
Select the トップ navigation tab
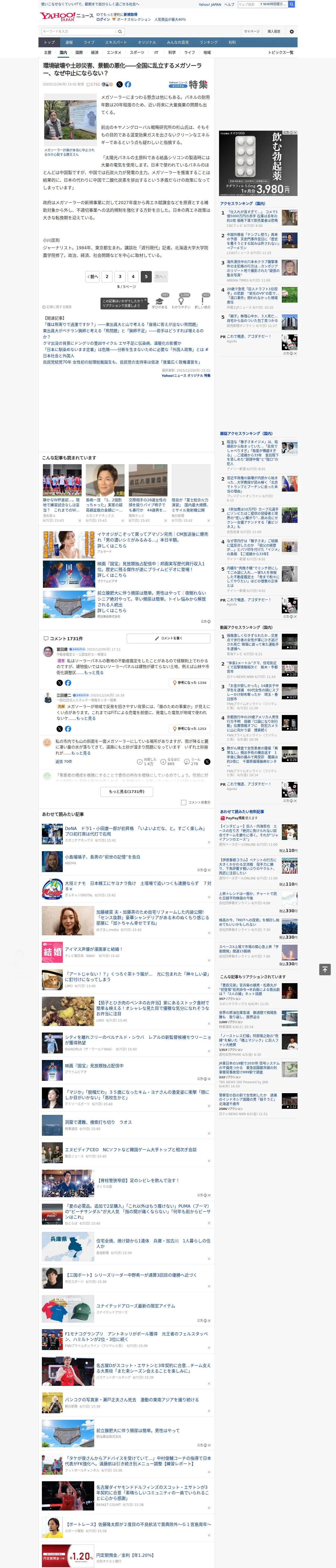click(49, 43)
